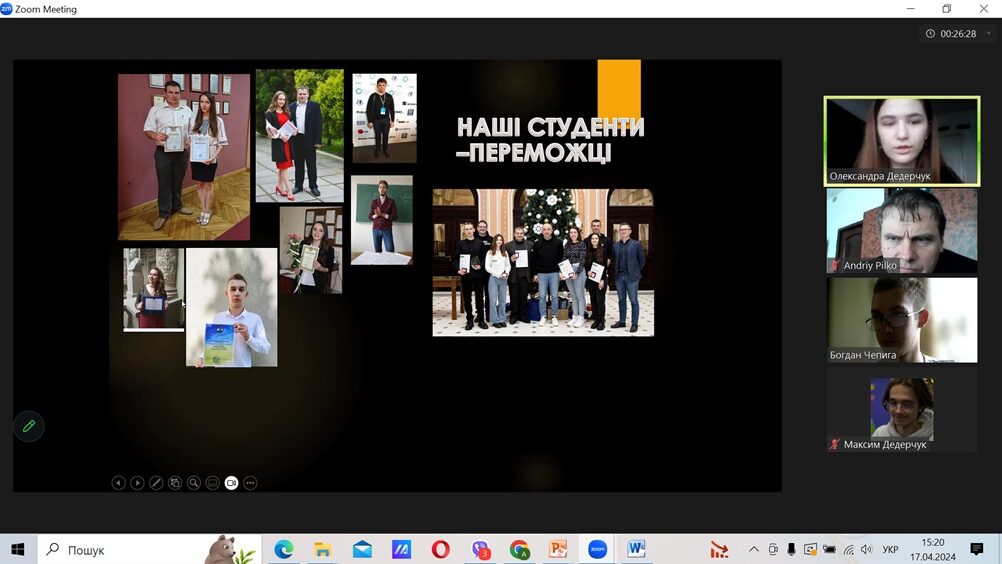Screen dimensions: 1002x564
Task: Change the УКР input language
Action: pos(890,549)
